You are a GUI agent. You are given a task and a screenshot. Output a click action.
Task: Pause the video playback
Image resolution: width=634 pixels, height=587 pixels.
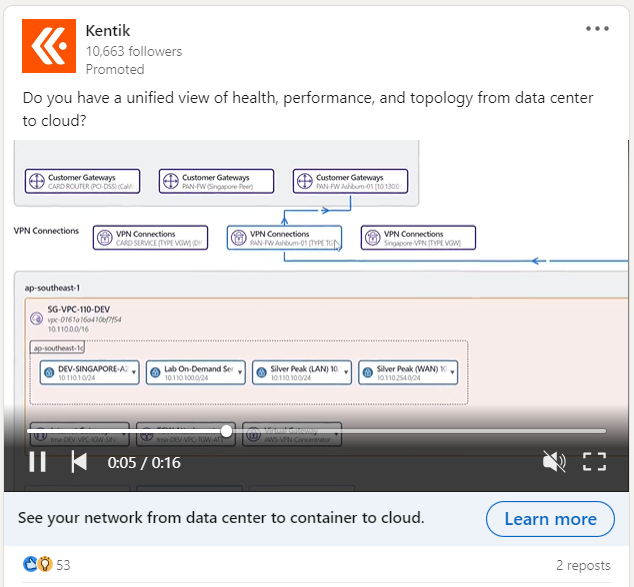tap(38, 462)
